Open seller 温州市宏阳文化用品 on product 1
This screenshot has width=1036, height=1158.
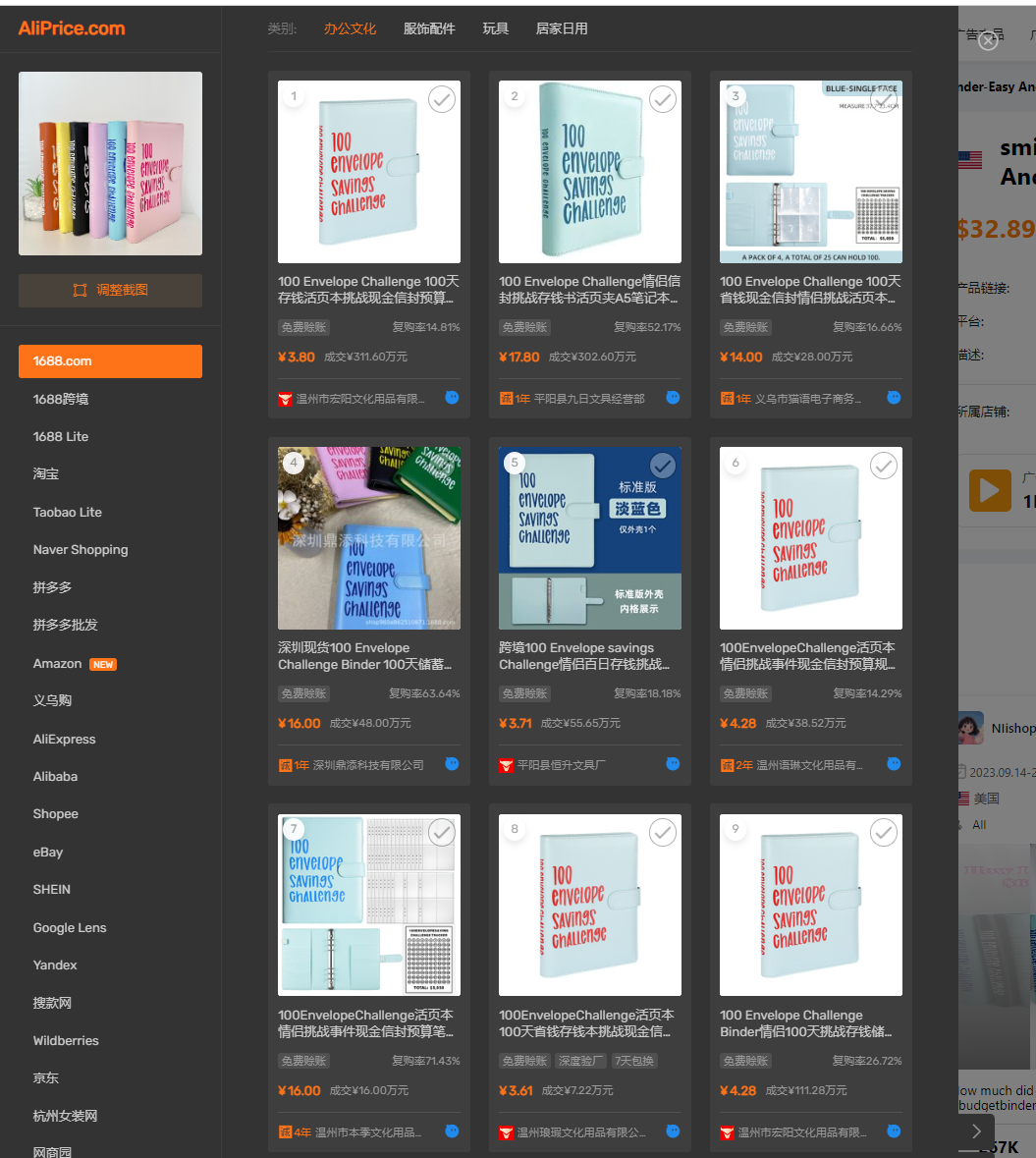pos(360,399)
